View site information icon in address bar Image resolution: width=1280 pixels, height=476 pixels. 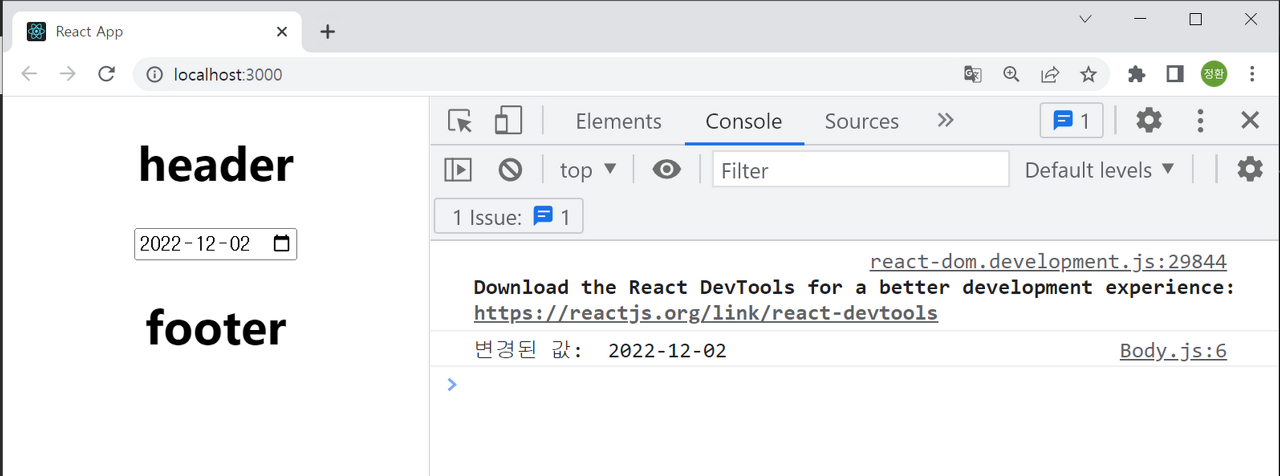[x=154, y=74]
